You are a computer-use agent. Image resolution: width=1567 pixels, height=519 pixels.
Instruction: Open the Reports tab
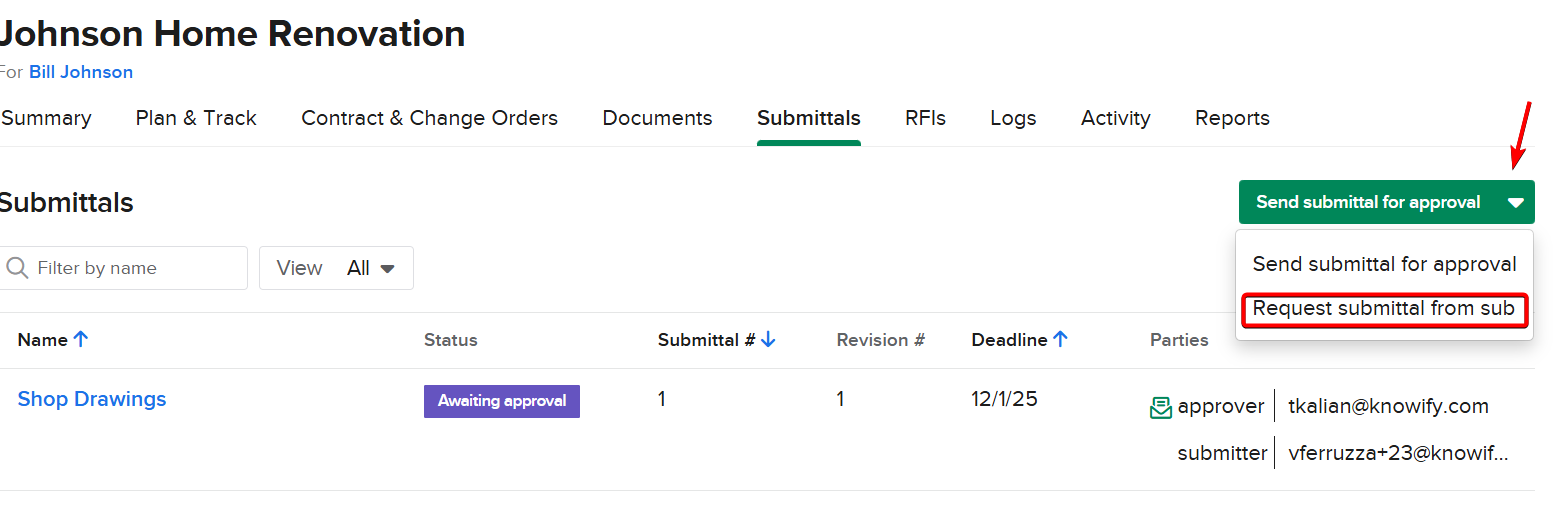click(x=1232, y=118)
